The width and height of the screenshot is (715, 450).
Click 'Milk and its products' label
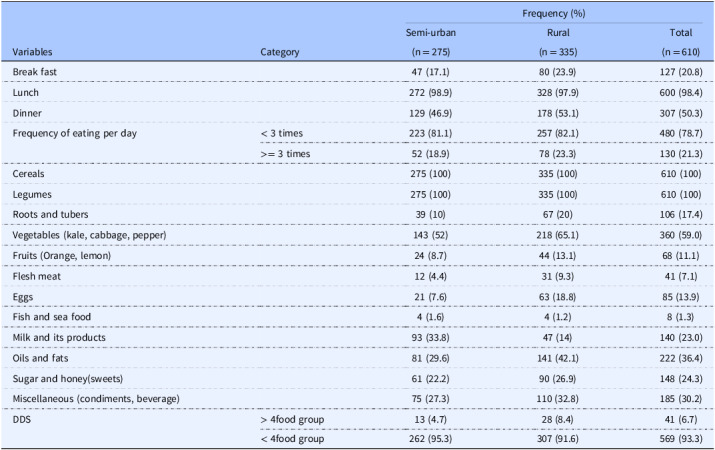(59, 338)
